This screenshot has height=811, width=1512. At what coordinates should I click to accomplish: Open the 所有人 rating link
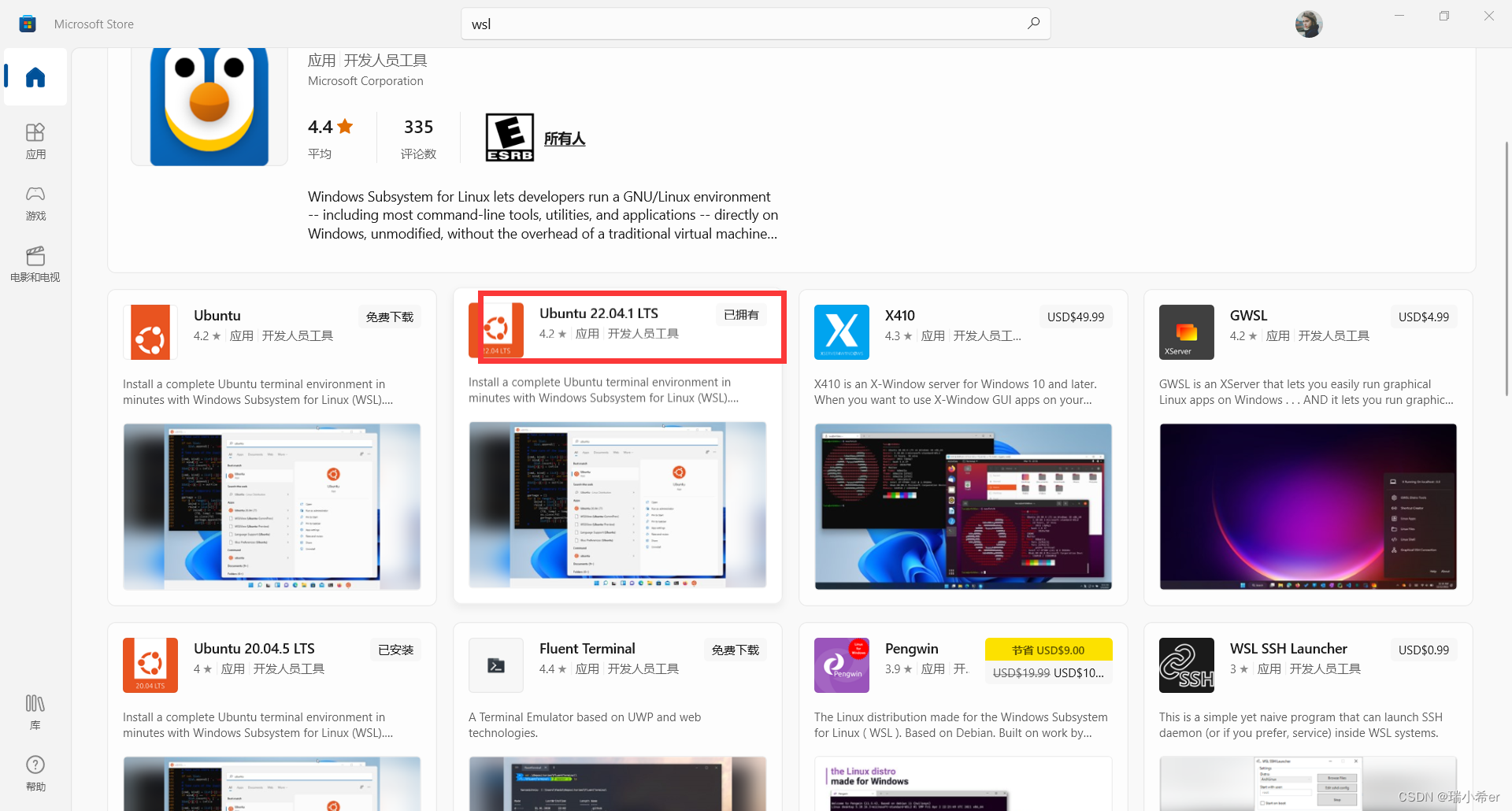click(x=565, y=139)
